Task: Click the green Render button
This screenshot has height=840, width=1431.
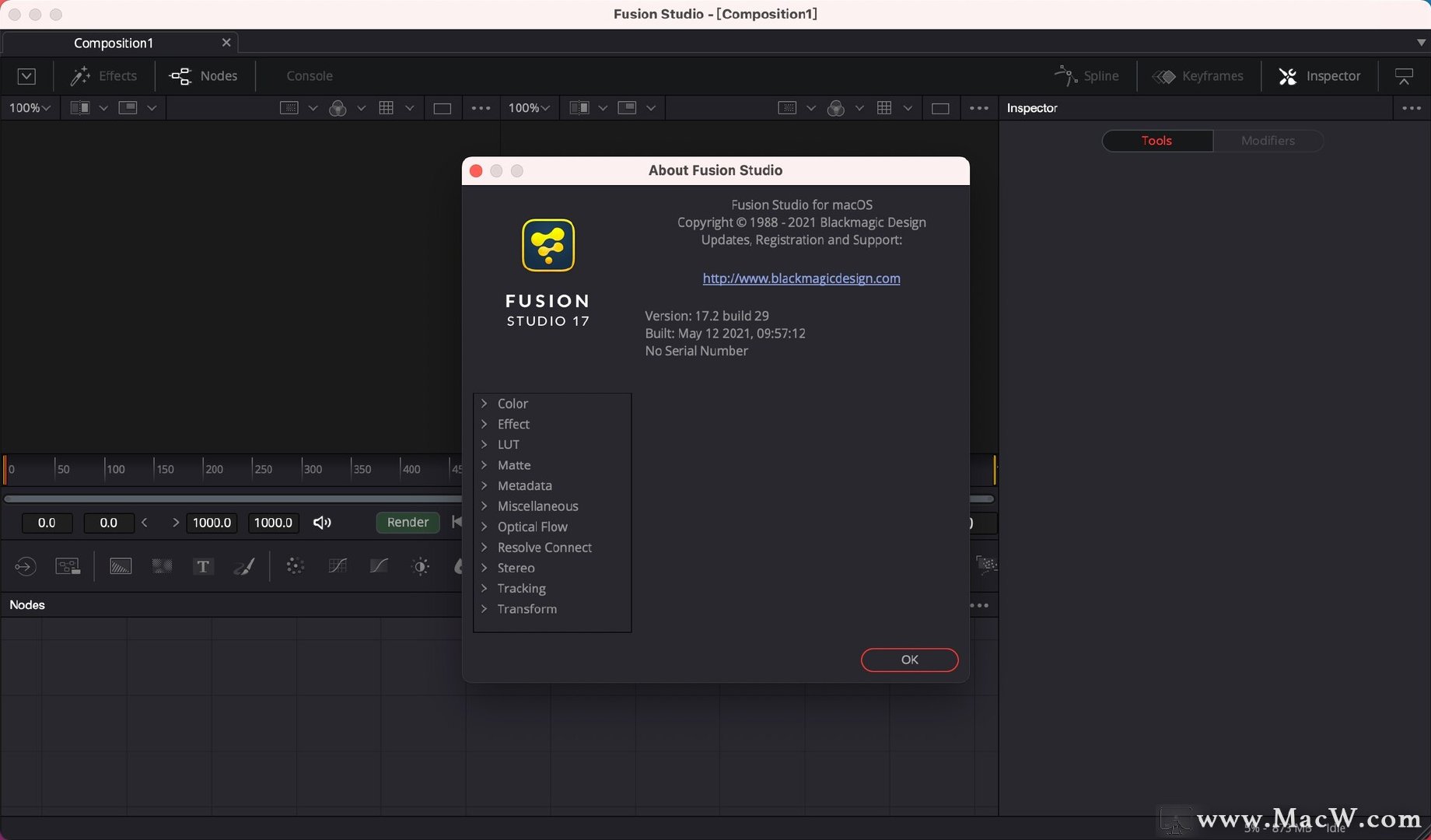Action: pos(408,523)
